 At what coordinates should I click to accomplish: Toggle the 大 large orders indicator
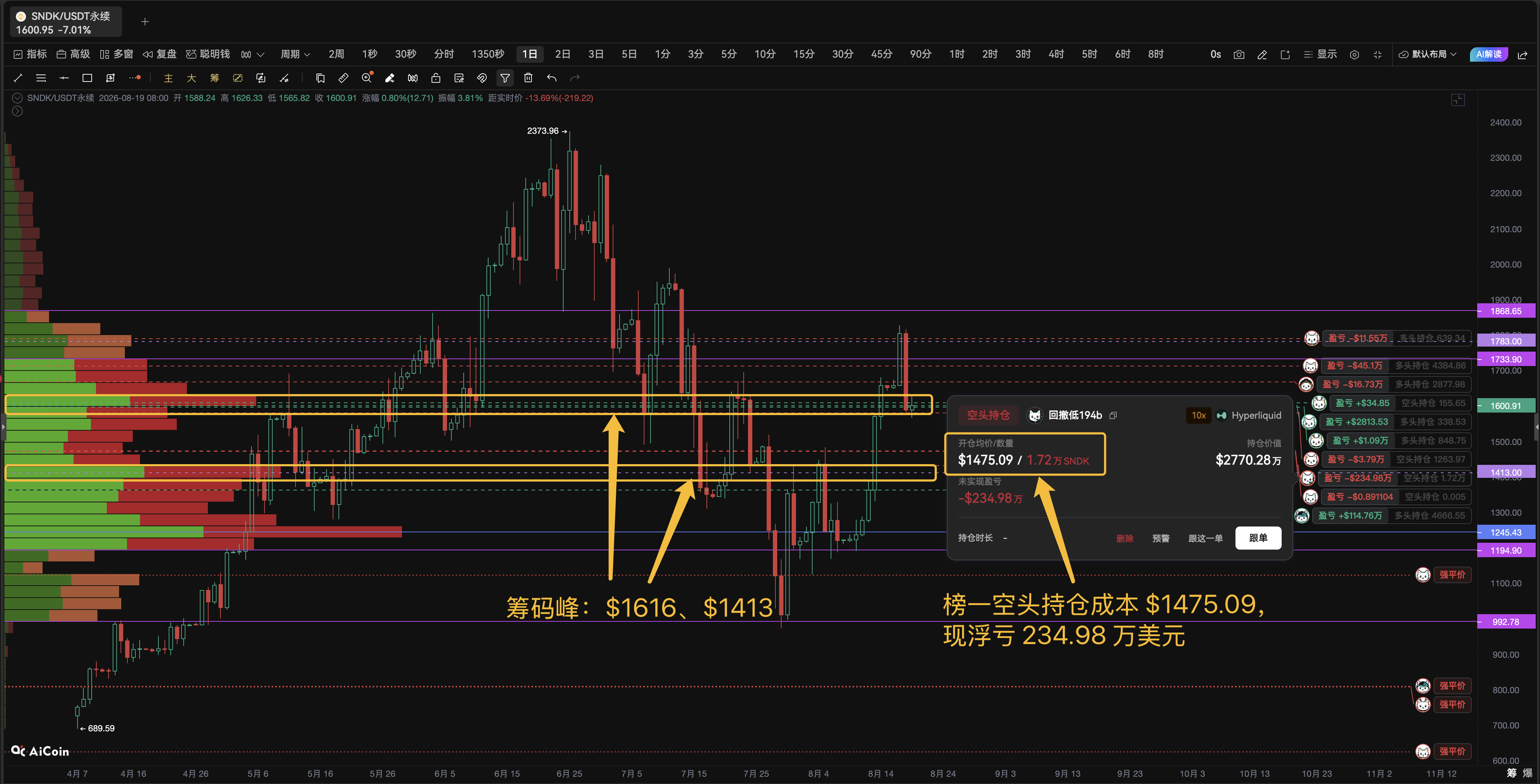click(x=191, y=78)
